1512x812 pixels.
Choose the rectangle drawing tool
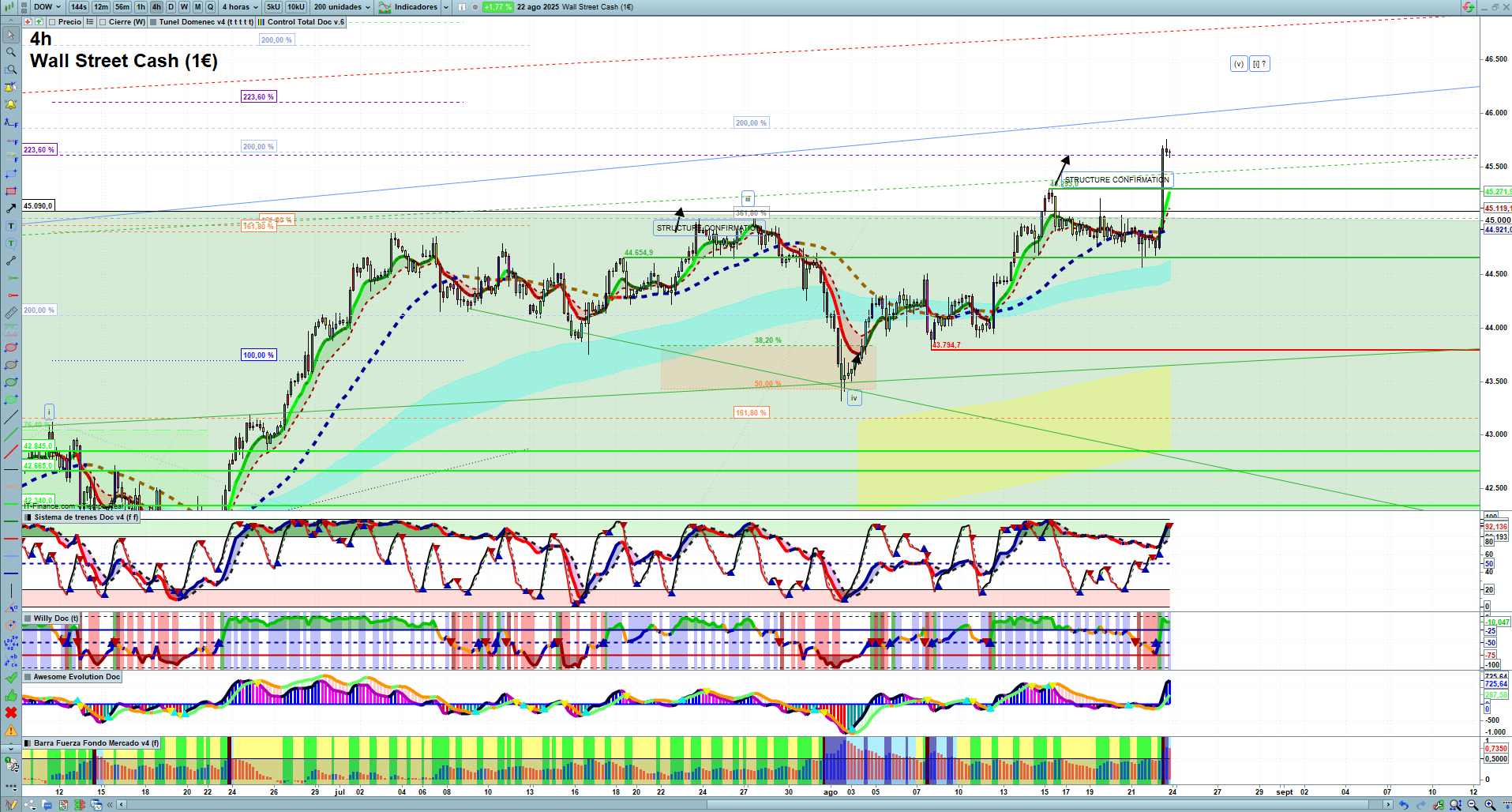click(x=11, y=191)
